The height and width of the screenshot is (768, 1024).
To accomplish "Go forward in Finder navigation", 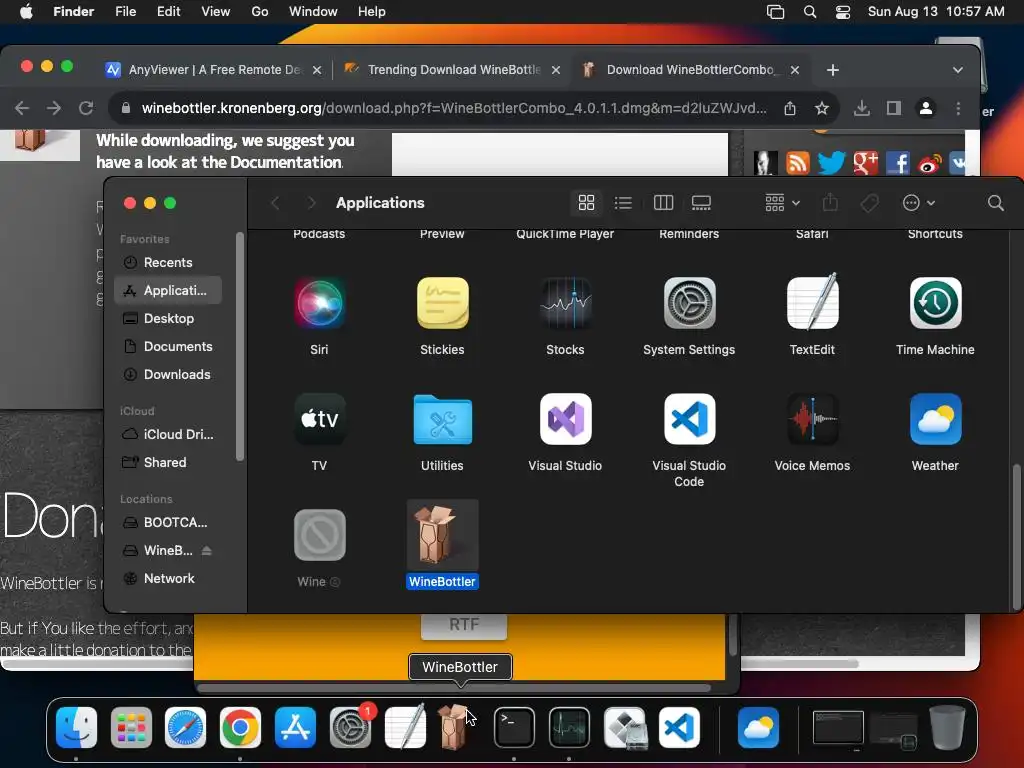I will click(x=312, y=203).
